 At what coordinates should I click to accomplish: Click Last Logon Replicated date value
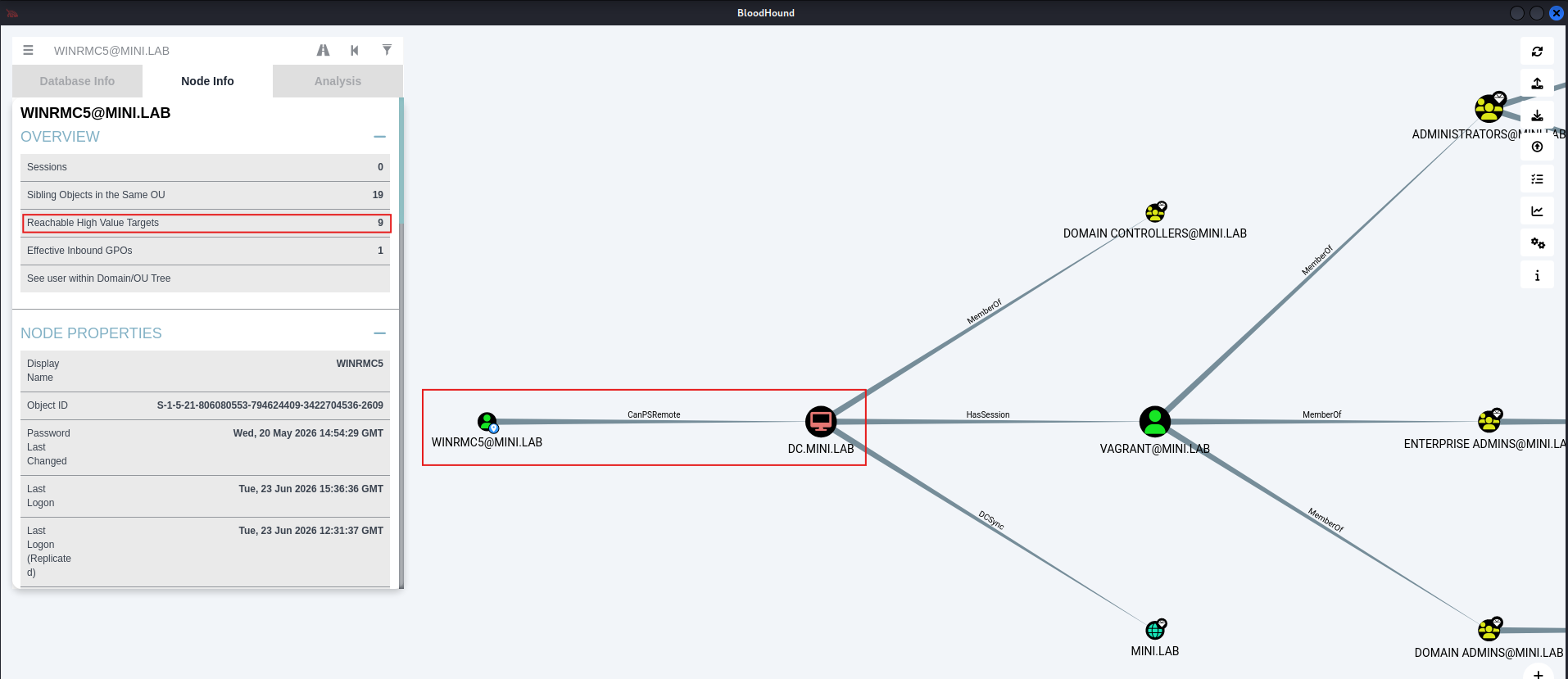click(x=311, y=531)
